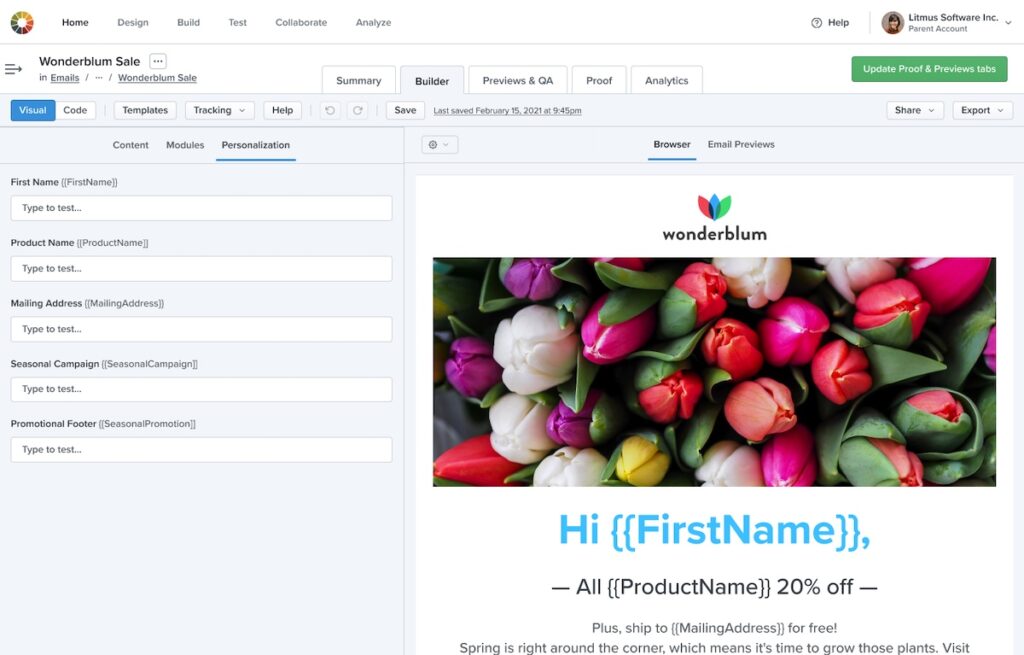Click the Update Proof & Previews tabs button
Viewport: 1024px width, 655px height.
pyautogui.click(x=929, y=69)
